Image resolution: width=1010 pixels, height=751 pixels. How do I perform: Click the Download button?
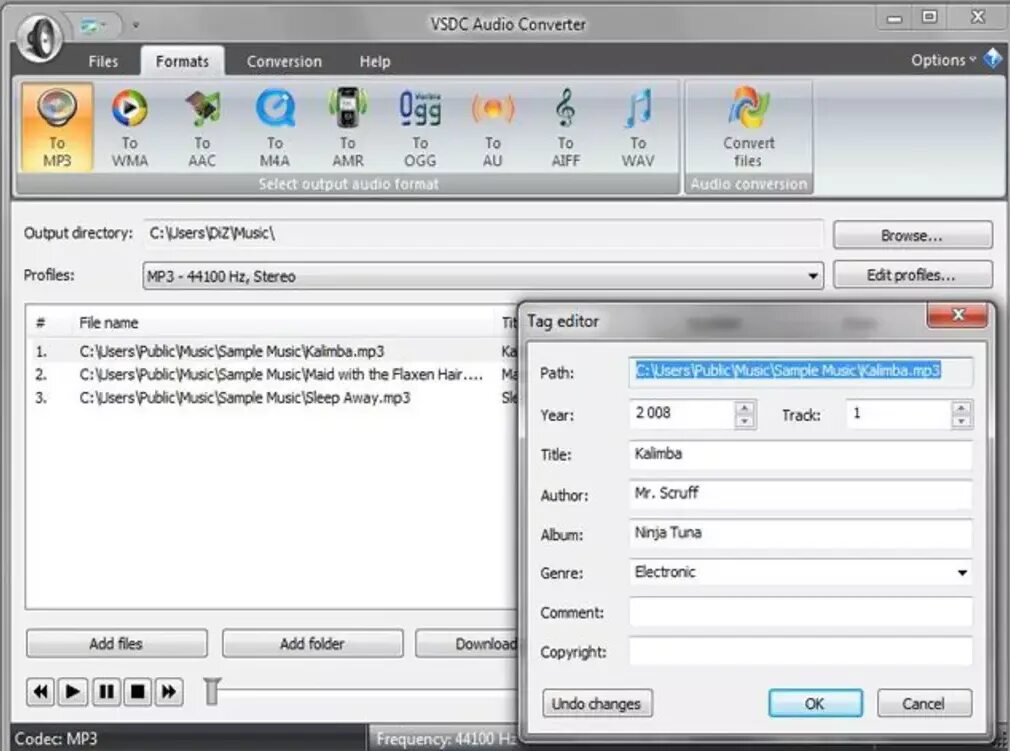pyautogui.click(x=468, y=643)
